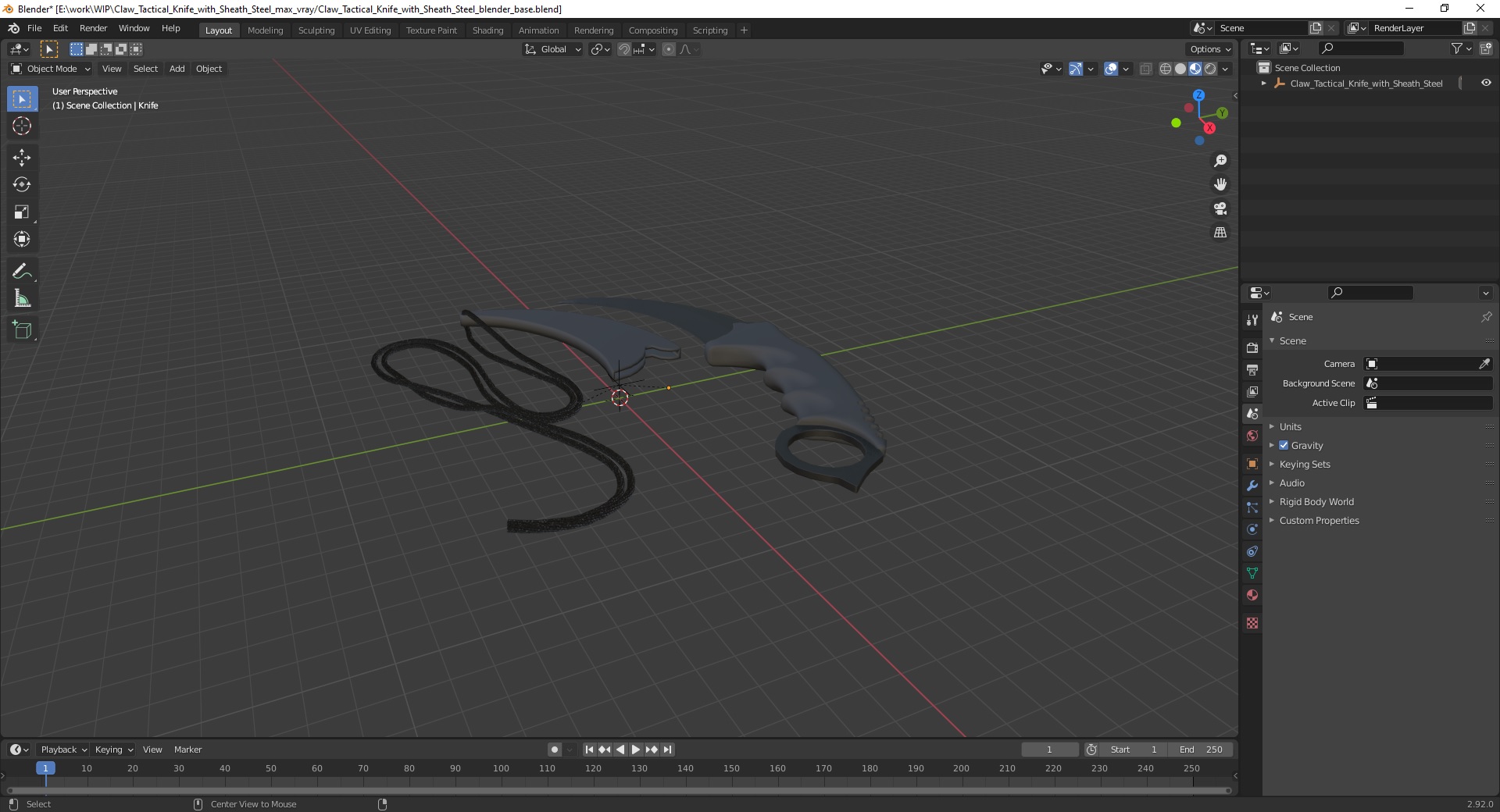Select the Measure tool
1500x812 pixels.
pyautogui.click(x=22, y=299)
